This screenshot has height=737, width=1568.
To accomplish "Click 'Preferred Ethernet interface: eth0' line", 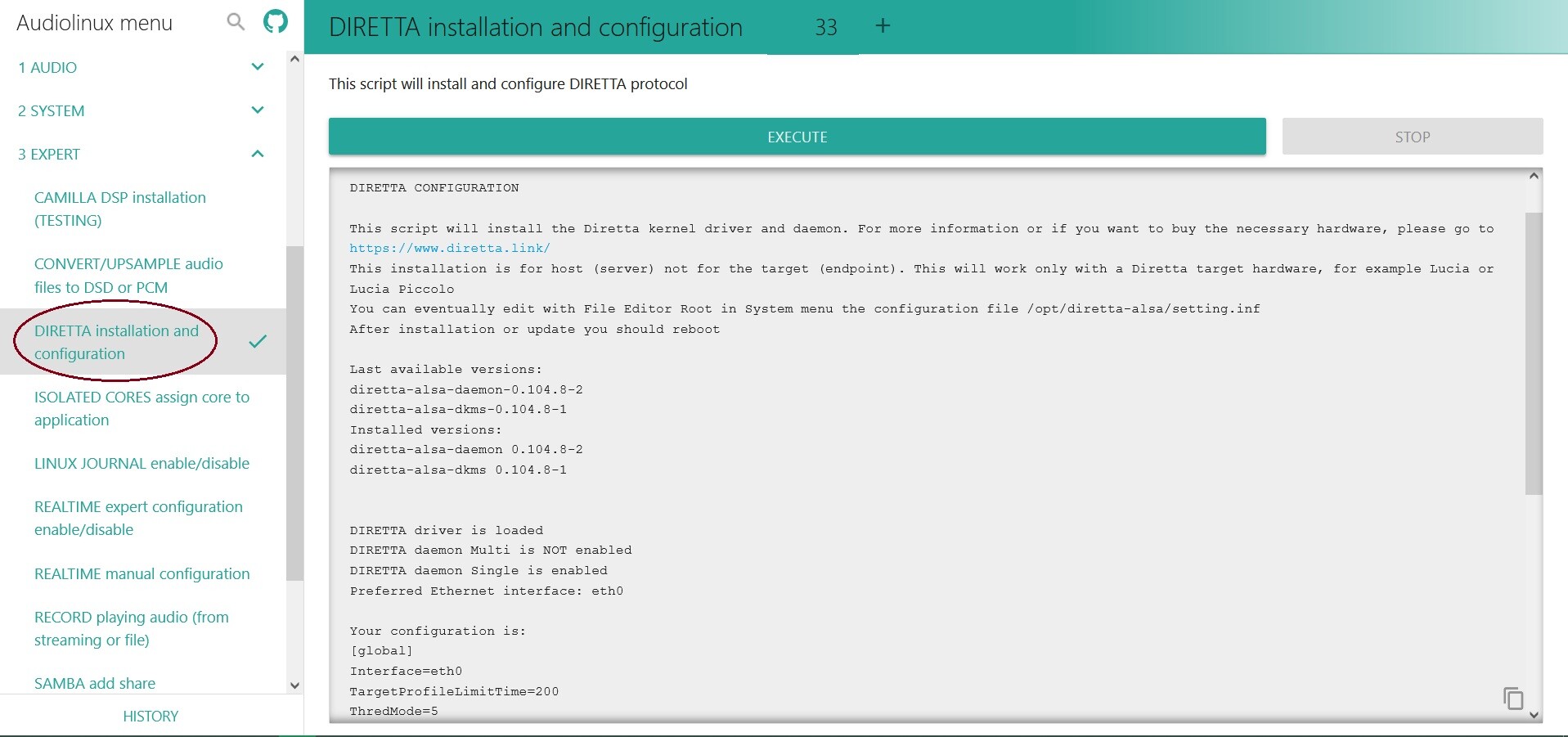I will point(487,591).
